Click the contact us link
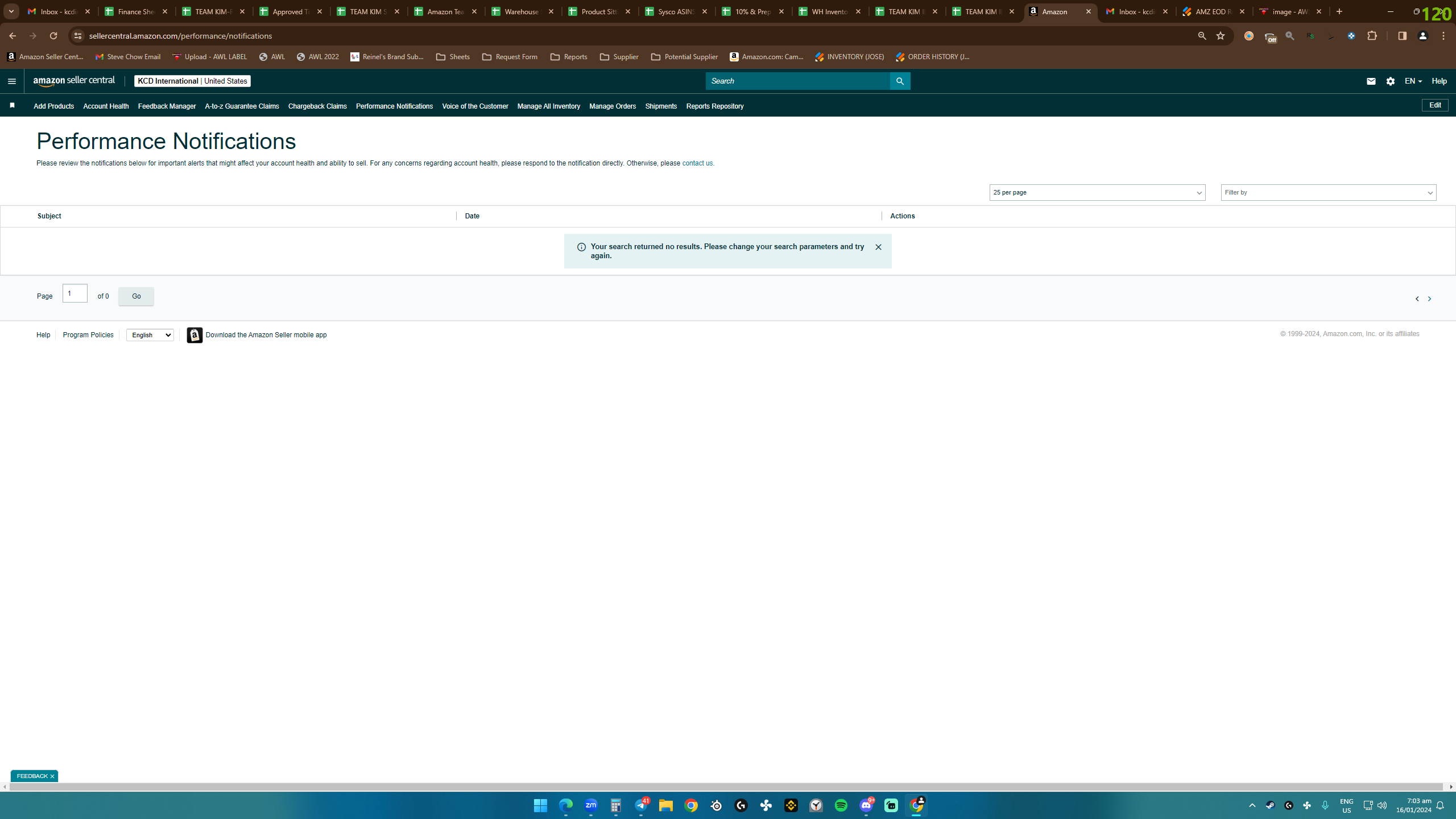Image resolution: width=1456 pixels, height=819 pixels. 698,163
